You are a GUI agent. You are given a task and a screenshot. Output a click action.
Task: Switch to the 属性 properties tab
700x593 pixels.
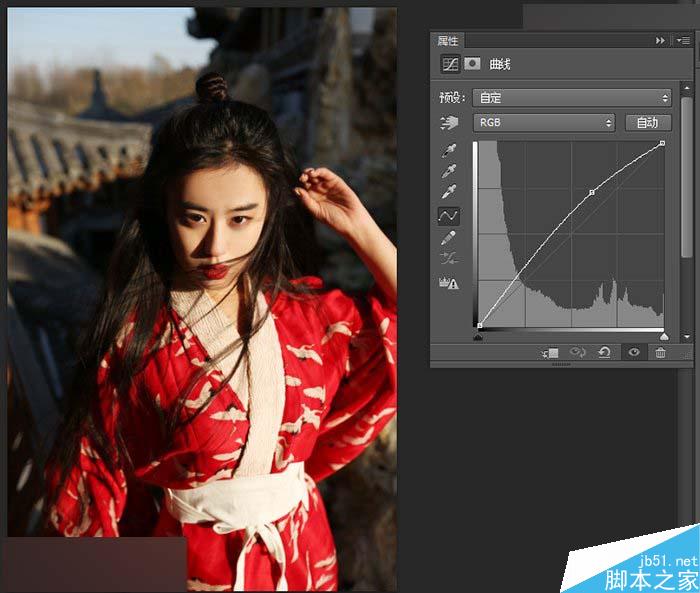[447, 41]
